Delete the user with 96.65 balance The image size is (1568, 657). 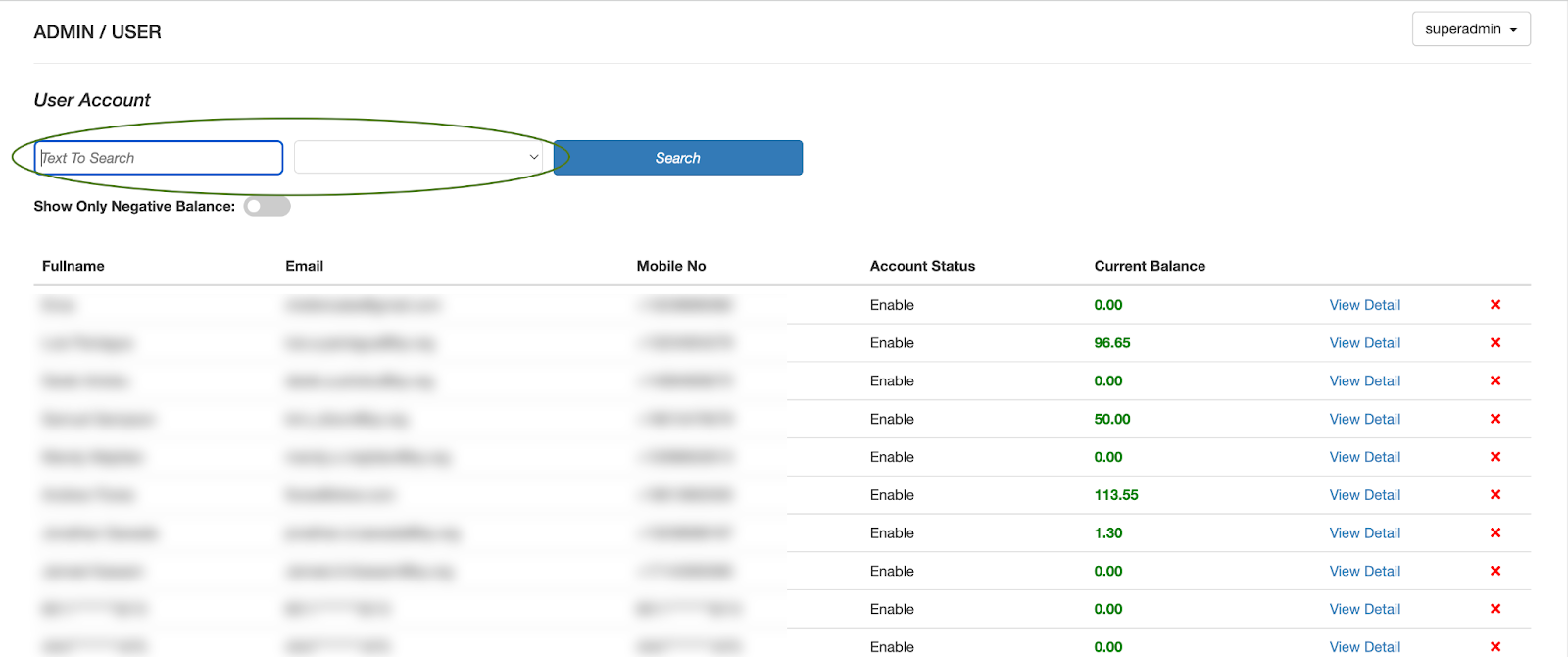[x=1495, y=343]
